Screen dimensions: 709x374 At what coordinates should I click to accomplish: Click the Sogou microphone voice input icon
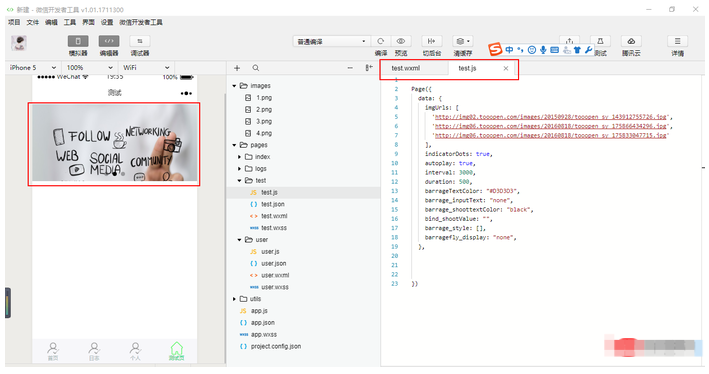pos(543,50)
